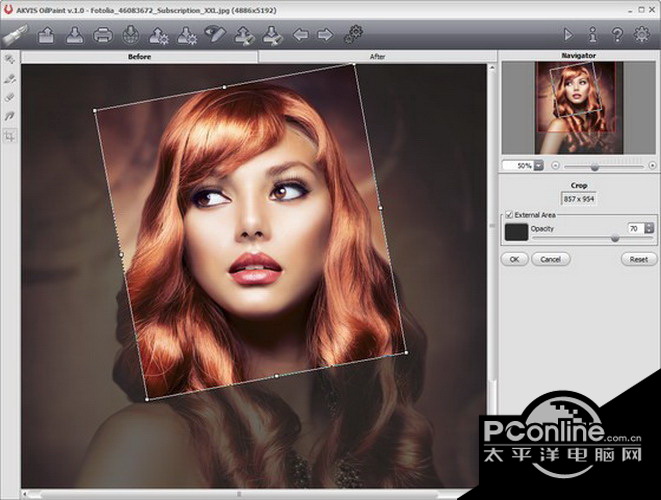
Task: Open the Help question mark icon
Action: [617, 35]
